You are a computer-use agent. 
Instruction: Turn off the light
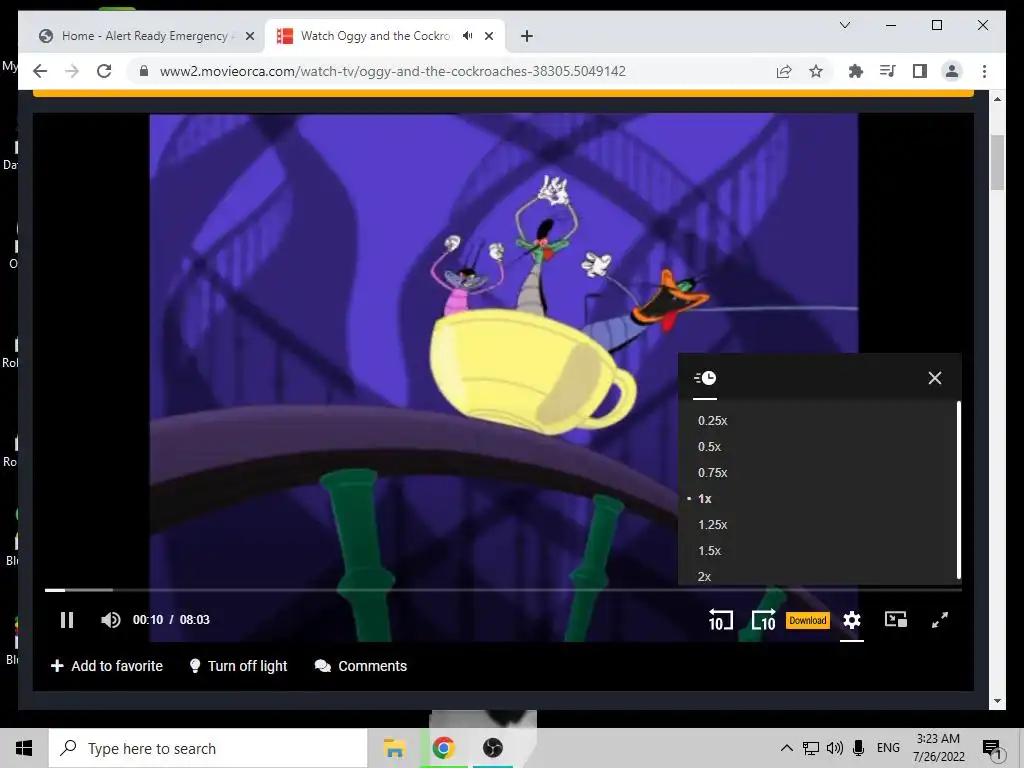coord(238,666)
